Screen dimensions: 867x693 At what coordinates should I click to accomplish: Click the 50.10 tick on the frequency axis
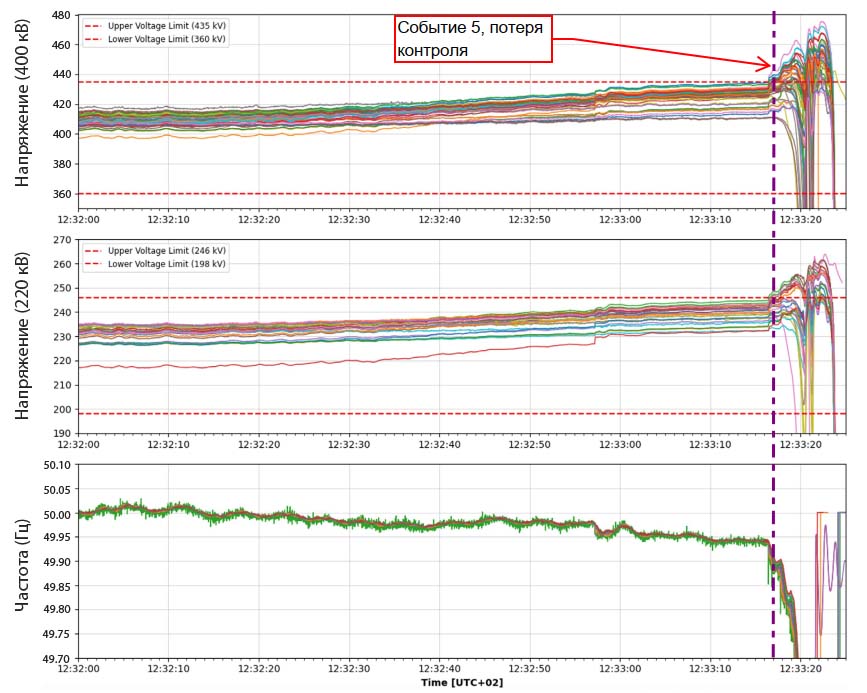[54, 466]
